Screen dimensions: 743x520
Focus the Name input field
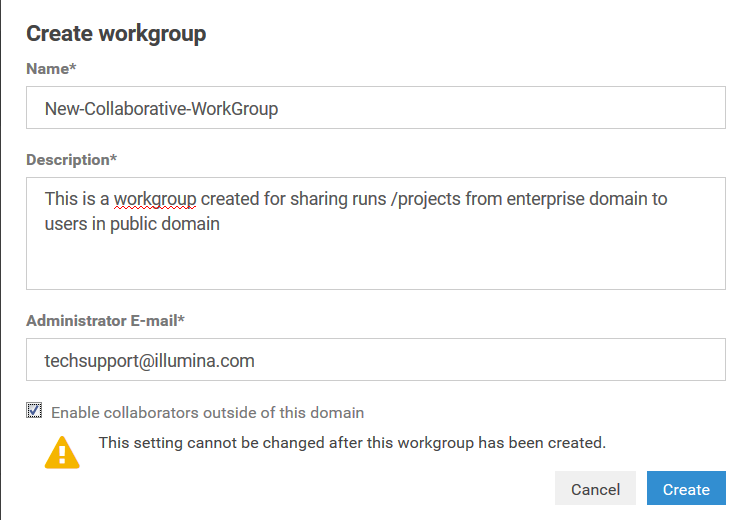tap(375, 108)
